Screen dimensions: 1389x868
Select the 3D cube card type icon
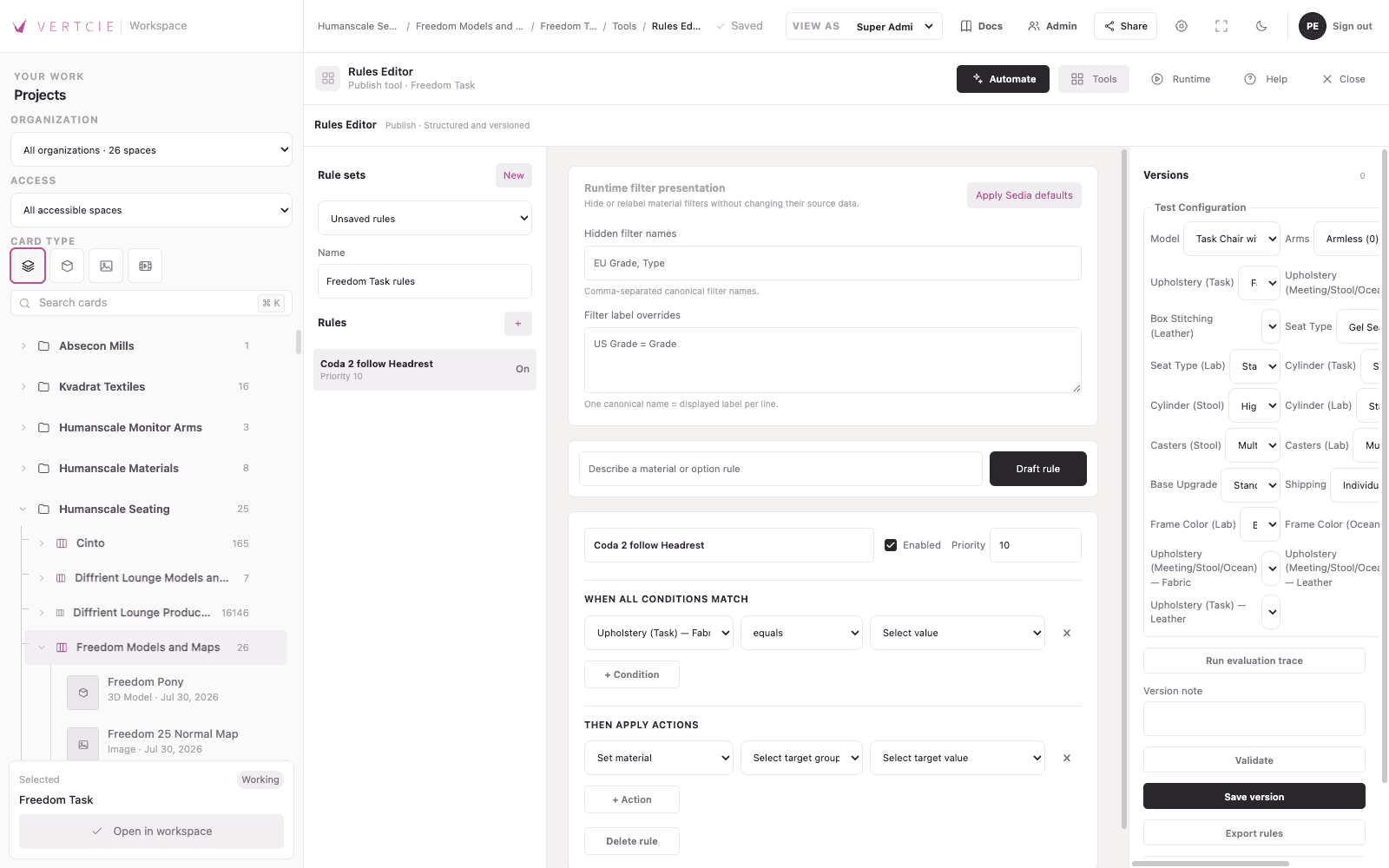pos(67,266)
